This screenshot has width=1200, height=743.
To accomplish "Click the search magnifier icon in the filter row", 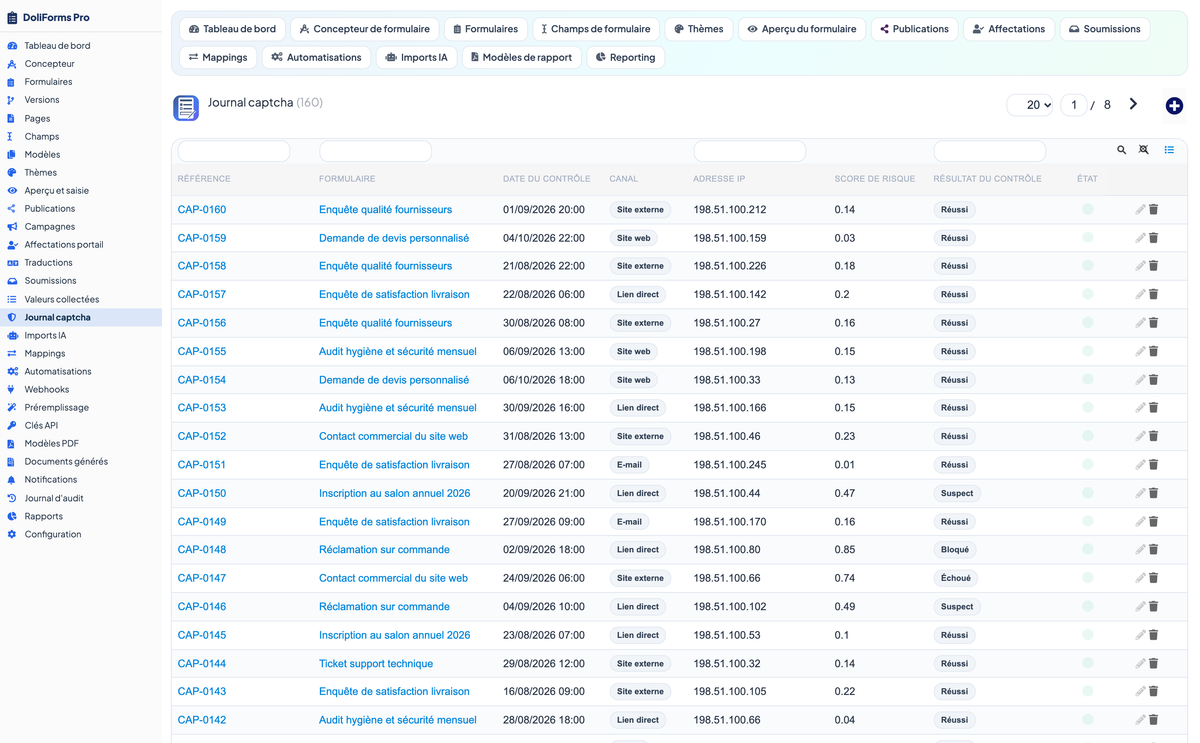I will [x=1121, y=150].
